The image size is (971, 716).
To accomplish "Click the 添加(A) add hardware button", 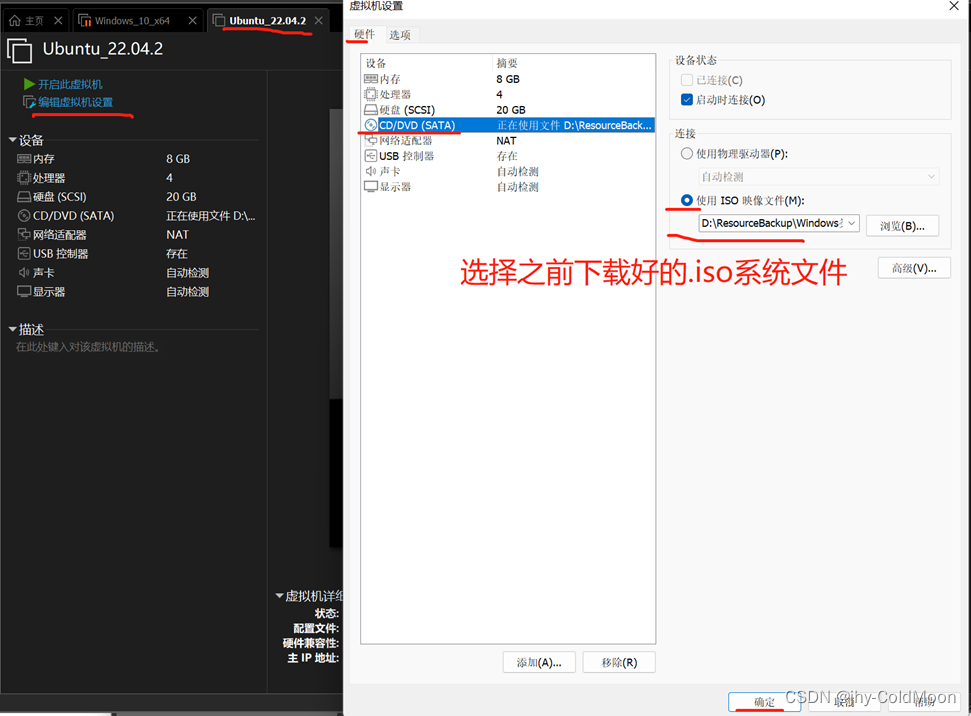I will tap(538, 661).
